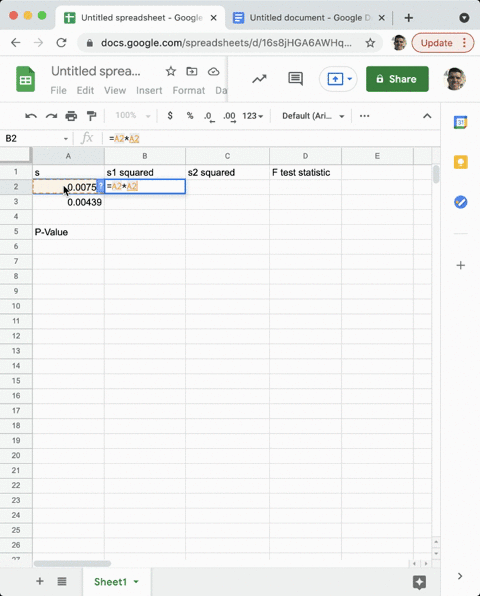Open the All Sheets list icon

click(62, 581)
